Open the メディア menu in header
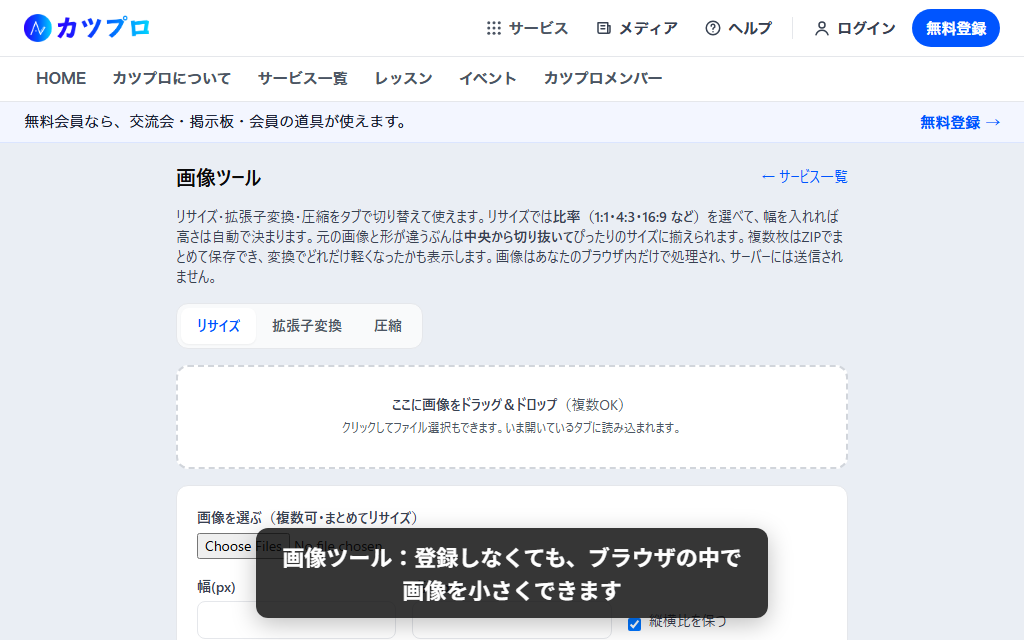The image size is (1024, 640). [637, 28]
